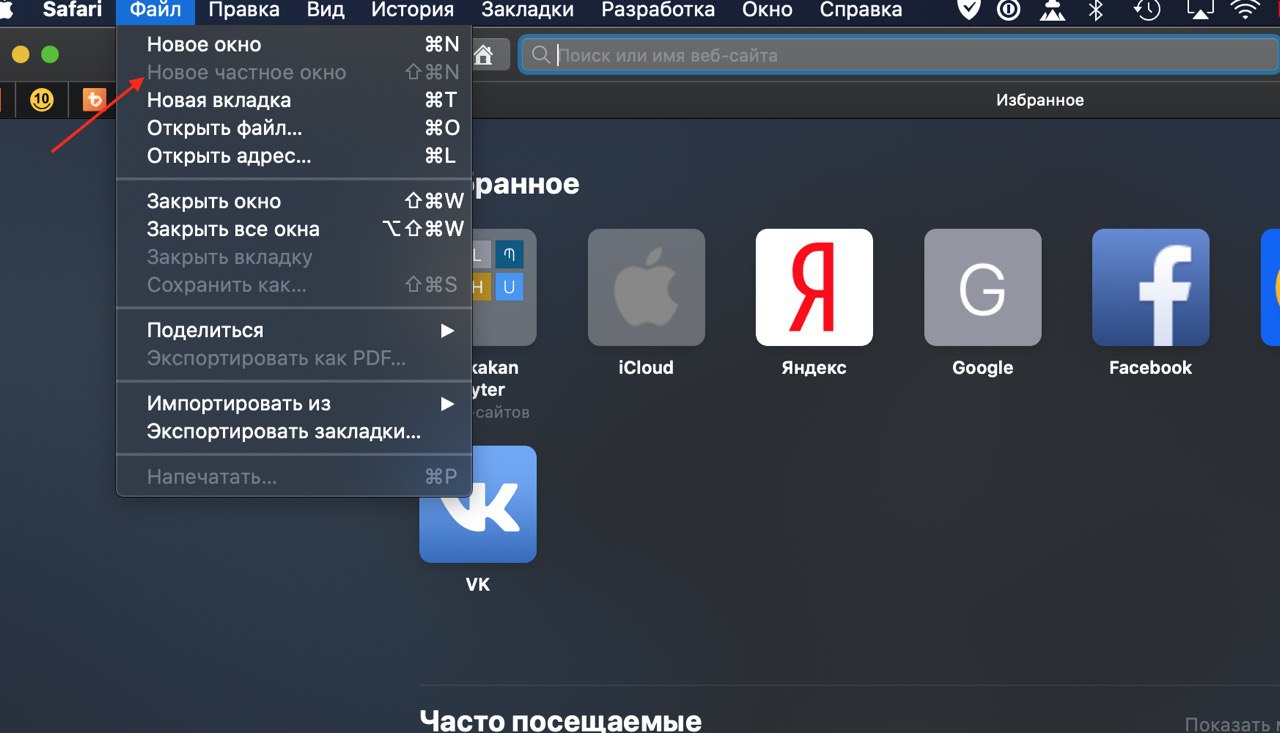Click the dimmed 'Сохранить как...' menu item

294,285
